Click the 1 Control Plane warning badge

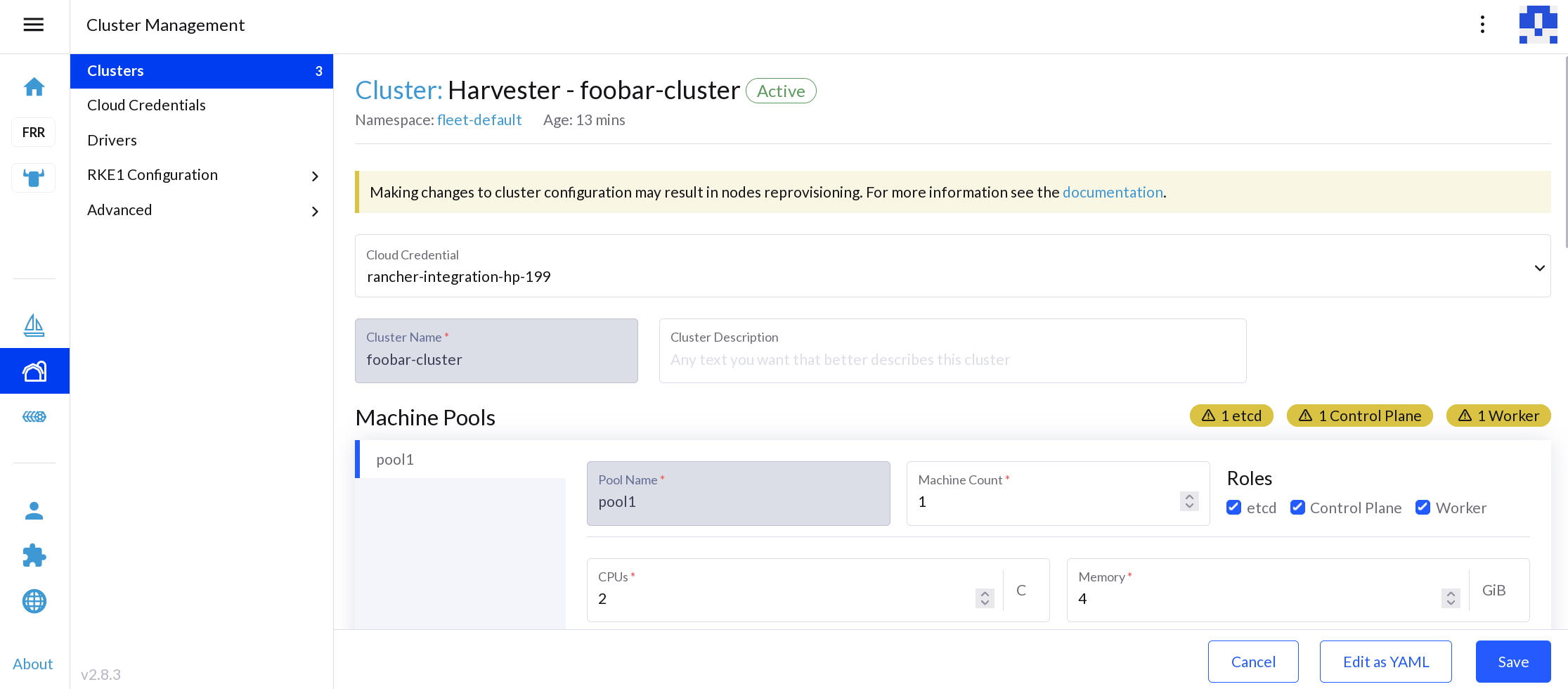point(1359,416)
